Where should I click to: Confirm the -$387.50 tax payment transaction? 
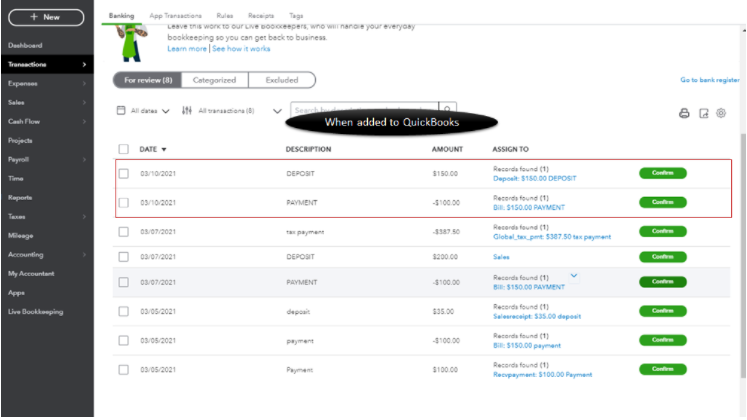click(662, 232)
